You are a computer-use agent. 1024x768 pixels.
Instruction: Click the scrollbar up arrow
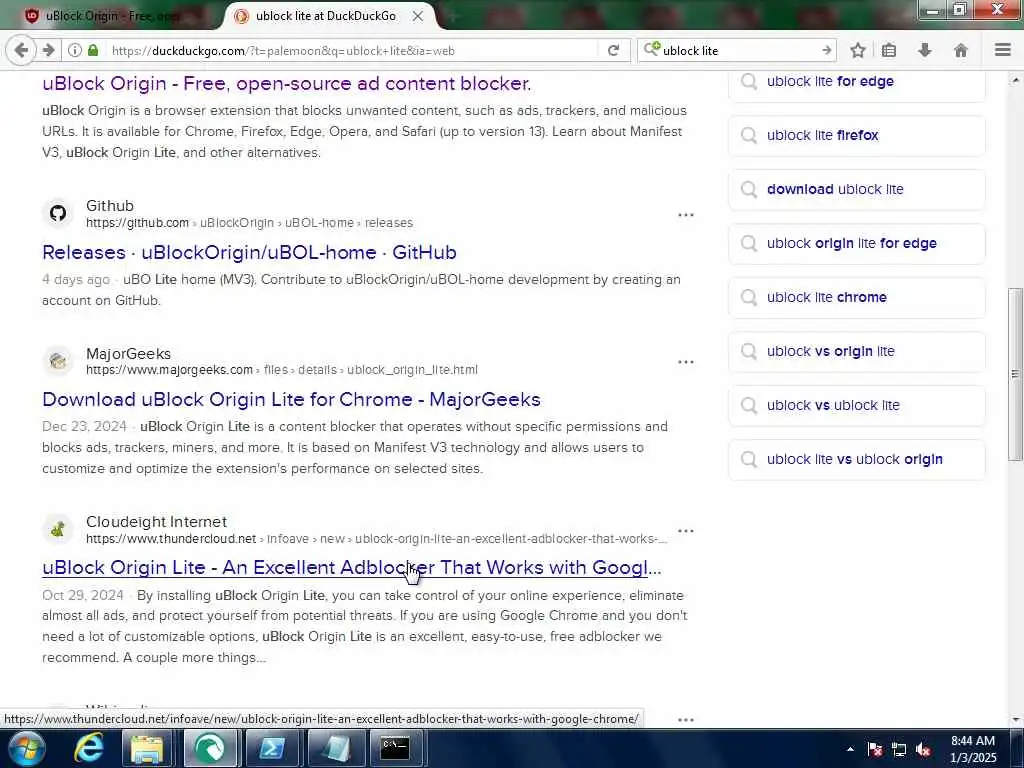[1015, 80]
